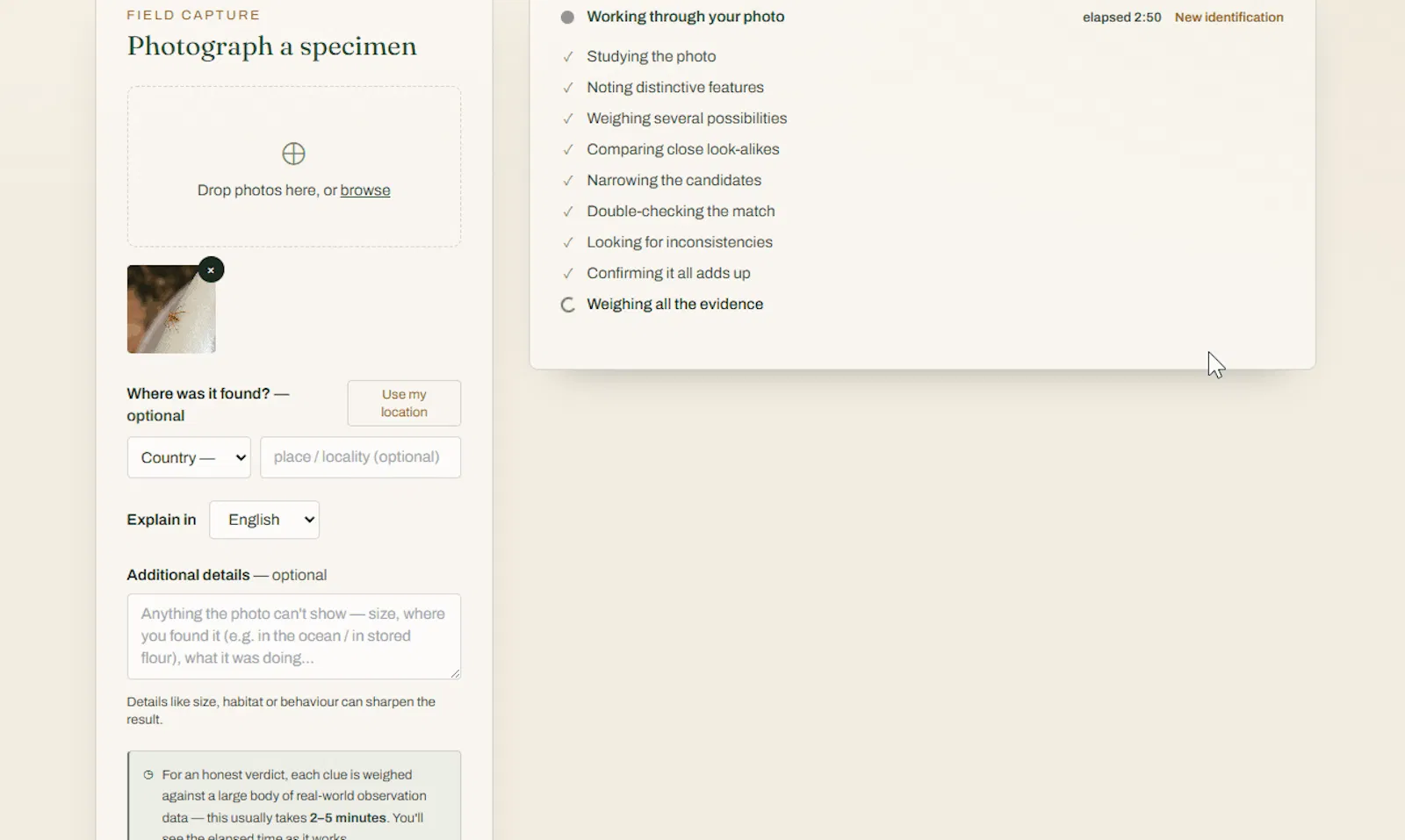Start a New identification

pyautogui.click(x=1228, y=18)
